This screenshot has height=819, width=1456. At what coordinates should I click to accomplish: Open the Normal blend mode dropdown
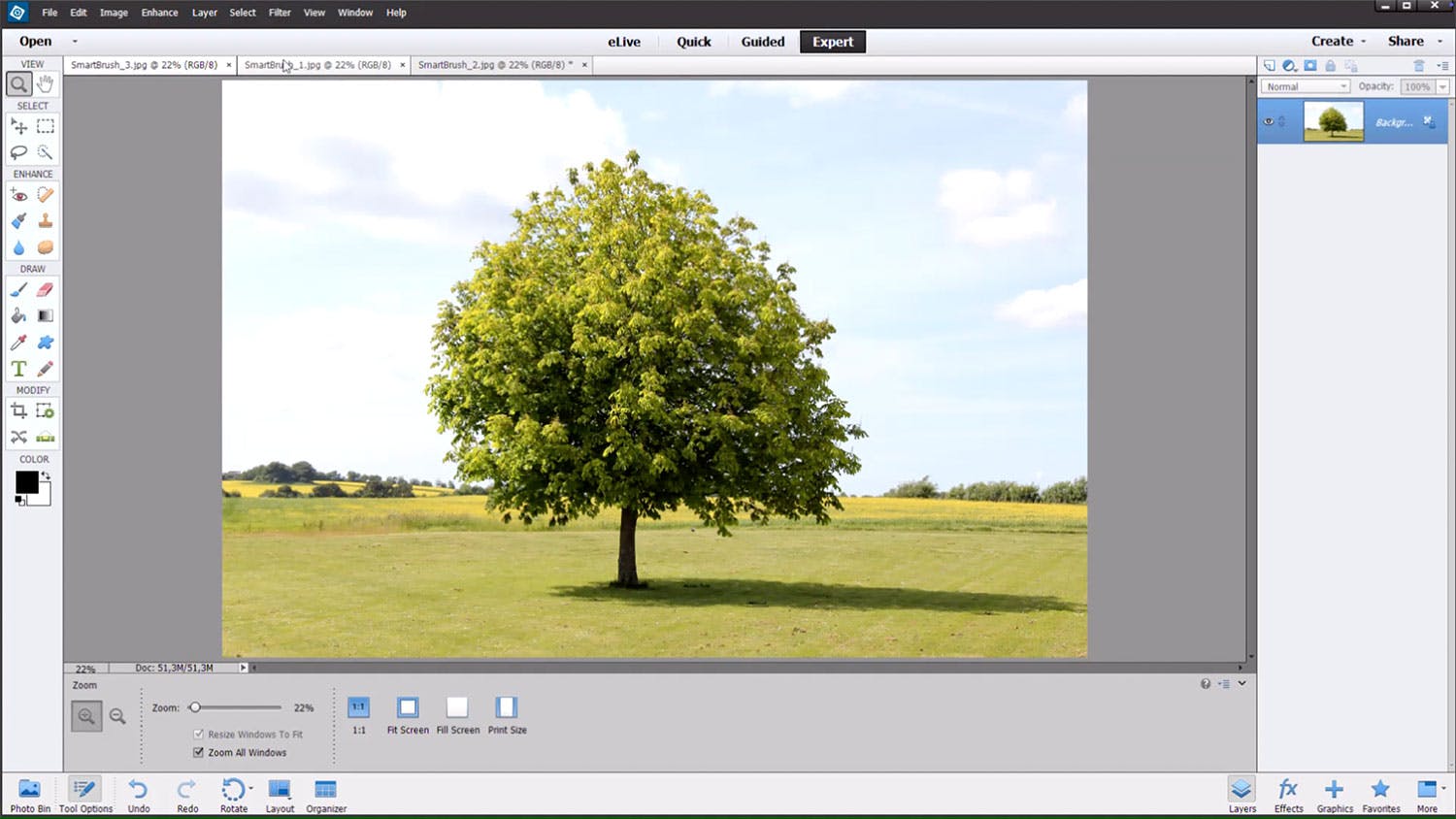[x=1307, y=86]
